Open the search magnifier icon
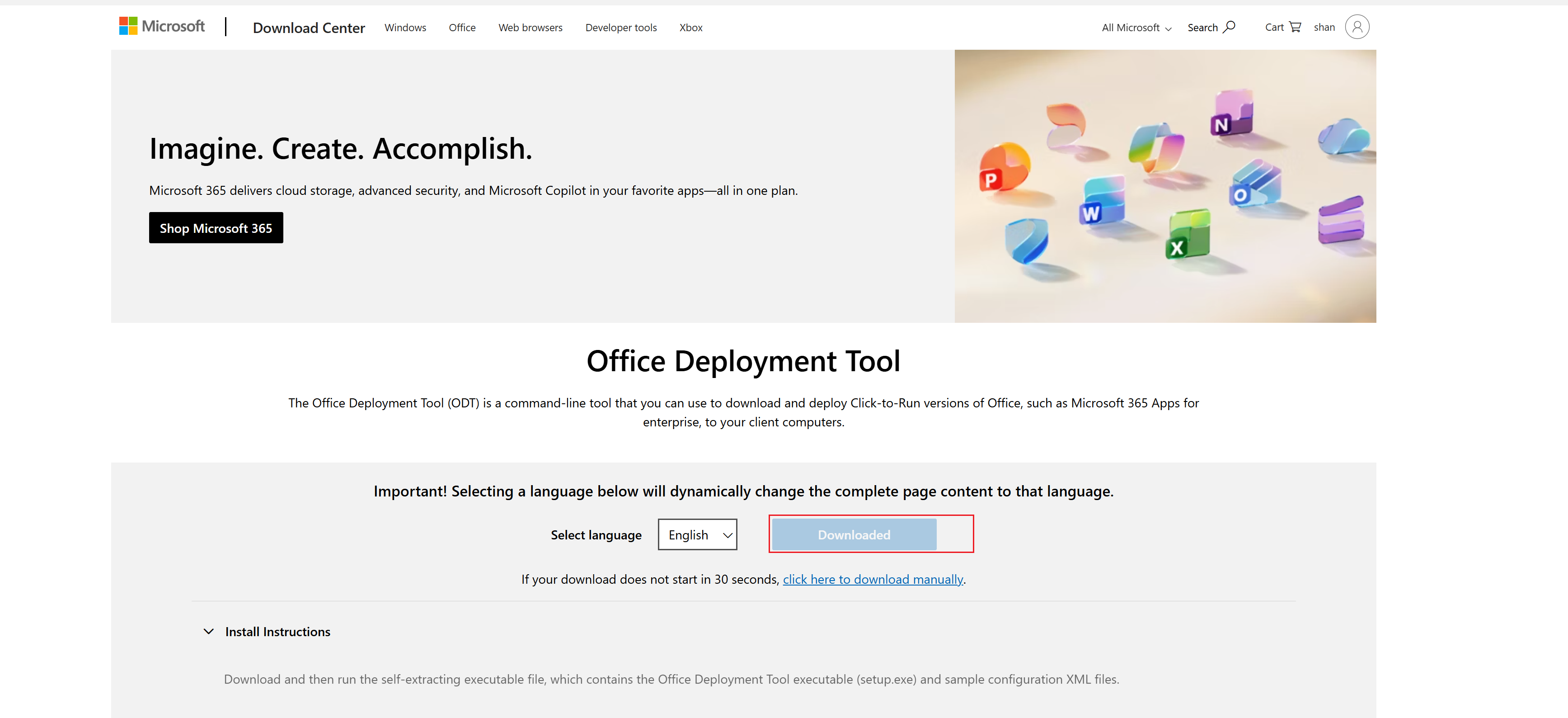The image size is (1568, 718). [x=1229, y=27]
